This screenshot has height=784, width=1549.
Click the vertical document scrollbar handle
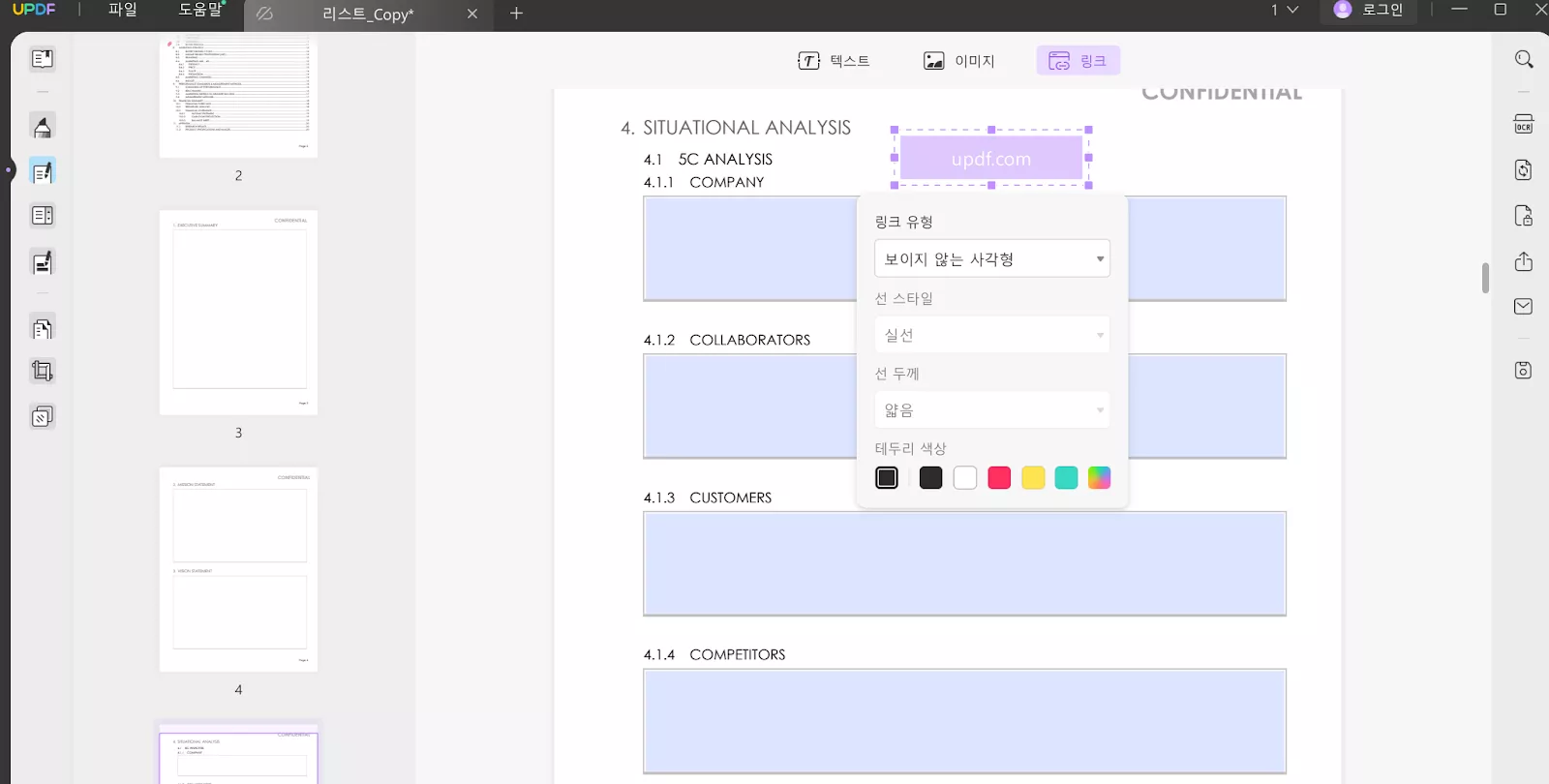coord(1485,278)
